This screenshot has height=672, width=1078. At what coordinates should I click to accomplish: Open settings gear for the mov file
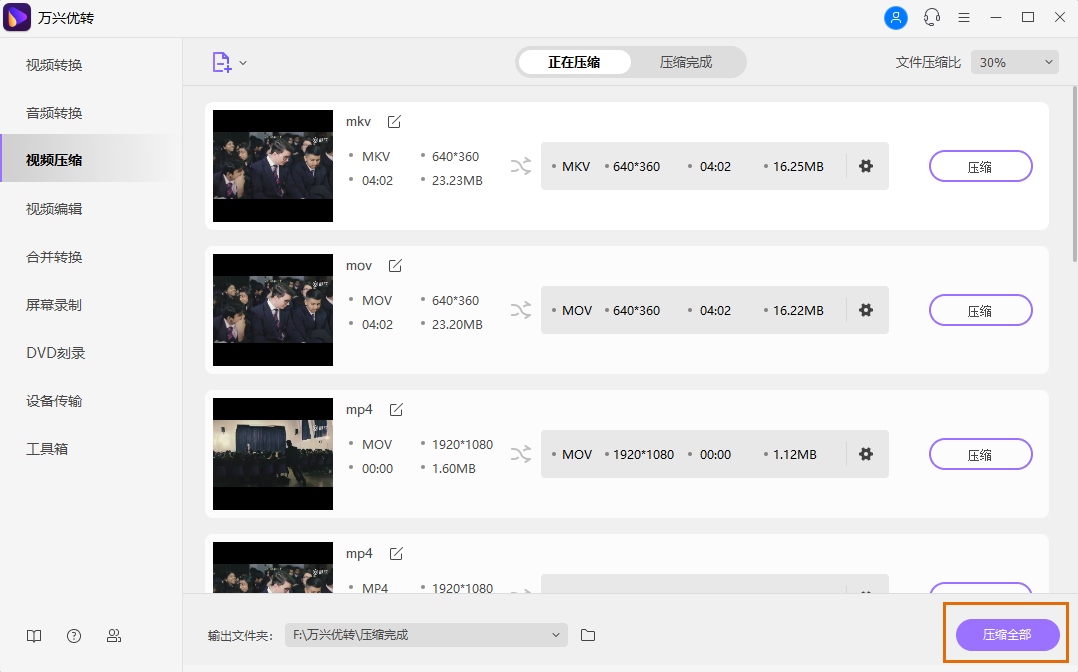pyautogui.click(x=866, y=310)
